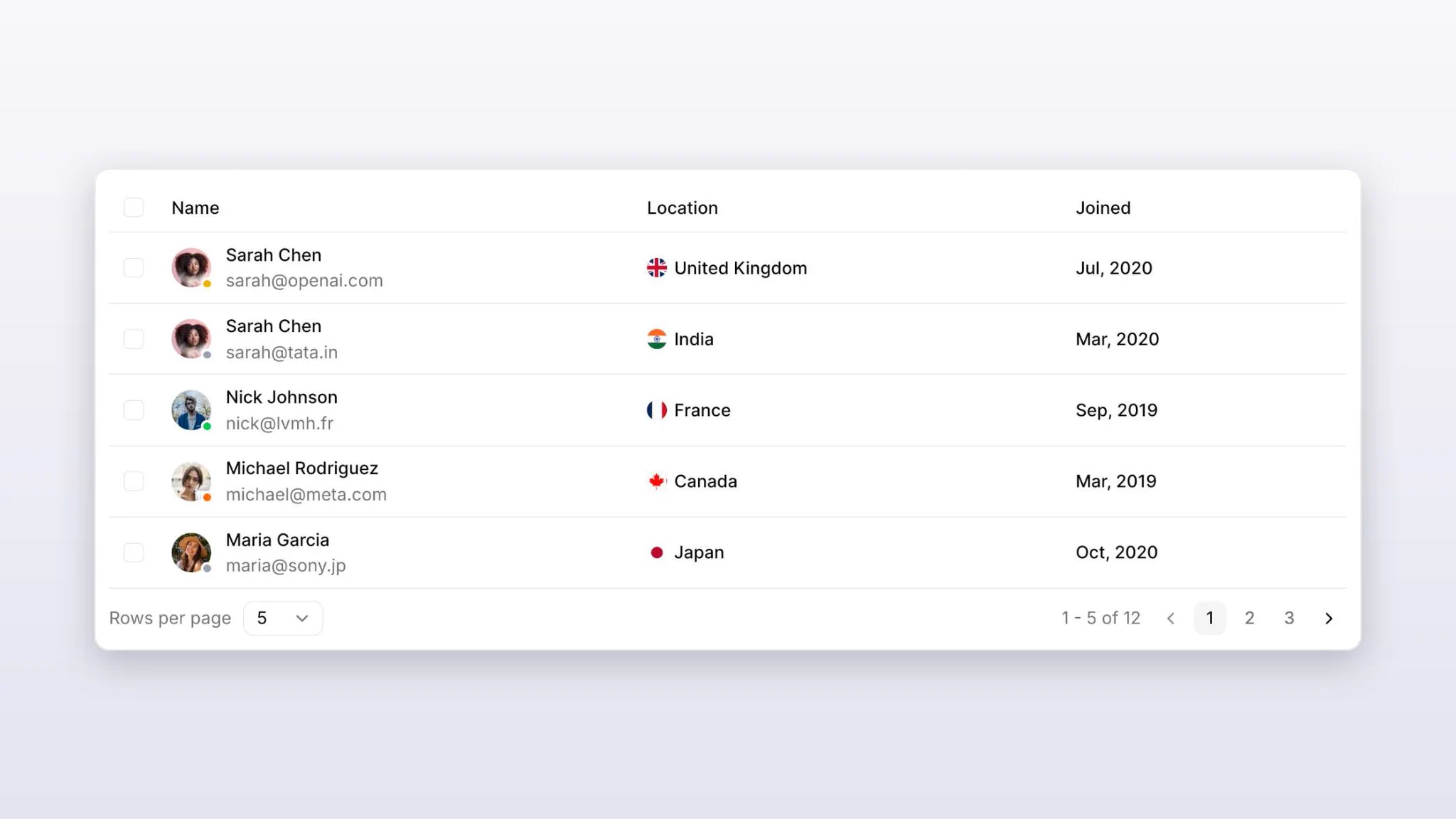Select page 1 in pagination
Viewport: 1456px width, 819px height.
click(x=1210, y=619)
